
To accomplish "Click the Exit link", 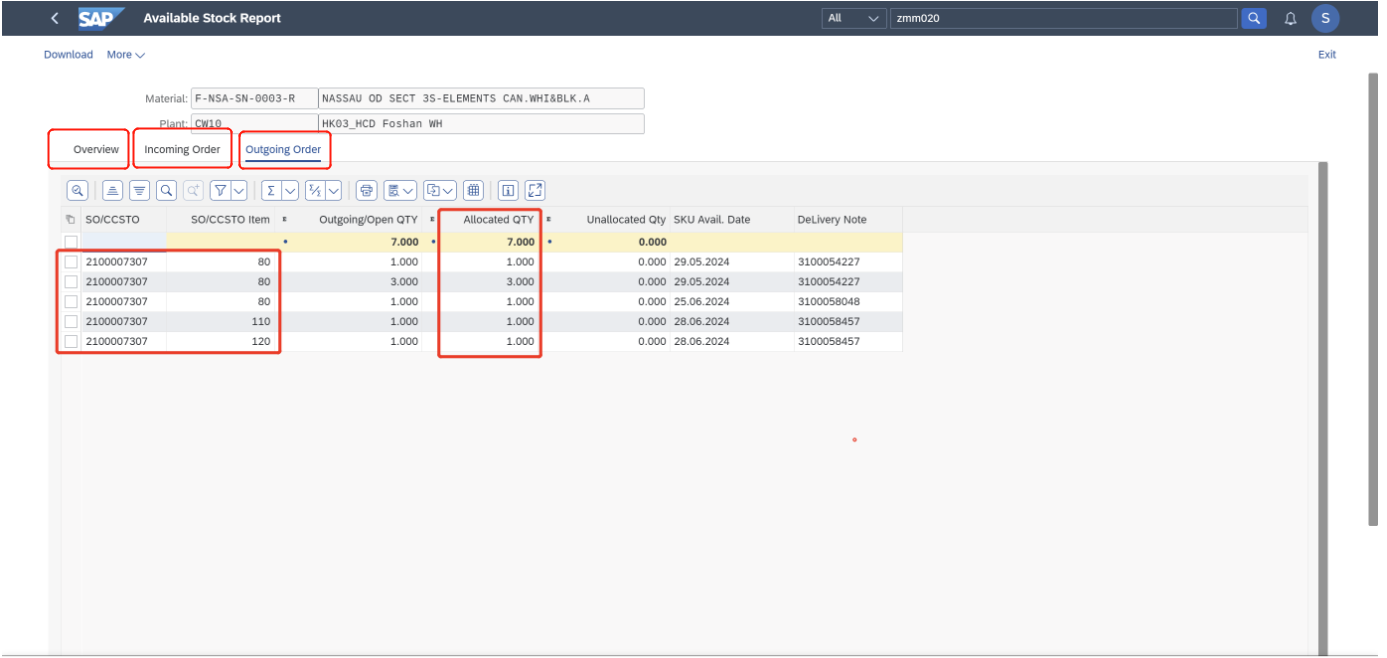I will tap(1326, 55).
